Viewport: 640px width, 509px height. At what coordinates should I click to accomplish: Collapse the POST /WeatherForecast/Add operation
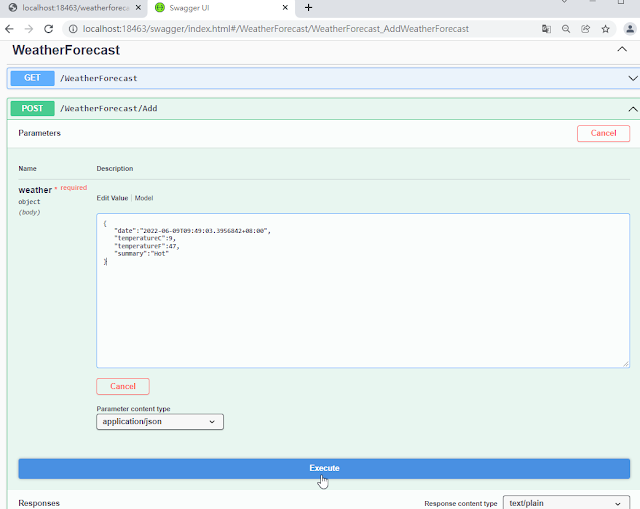coord(633,109)
